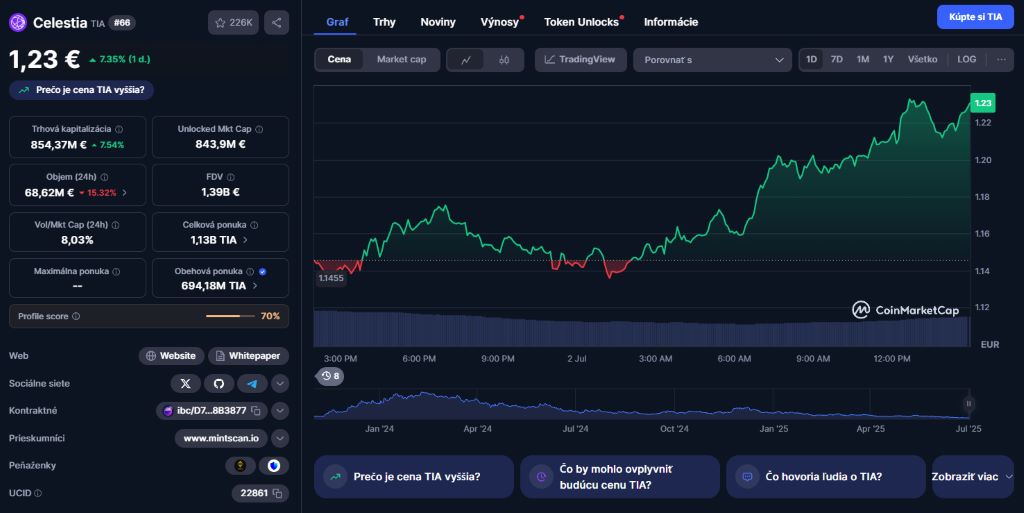Image resolution: width=1024 pixels, height=513 pixels.
Task: Open 'Čo by mohlo ovplyvniť budúcu cenu TIA?' card
Action: [620, 476]
